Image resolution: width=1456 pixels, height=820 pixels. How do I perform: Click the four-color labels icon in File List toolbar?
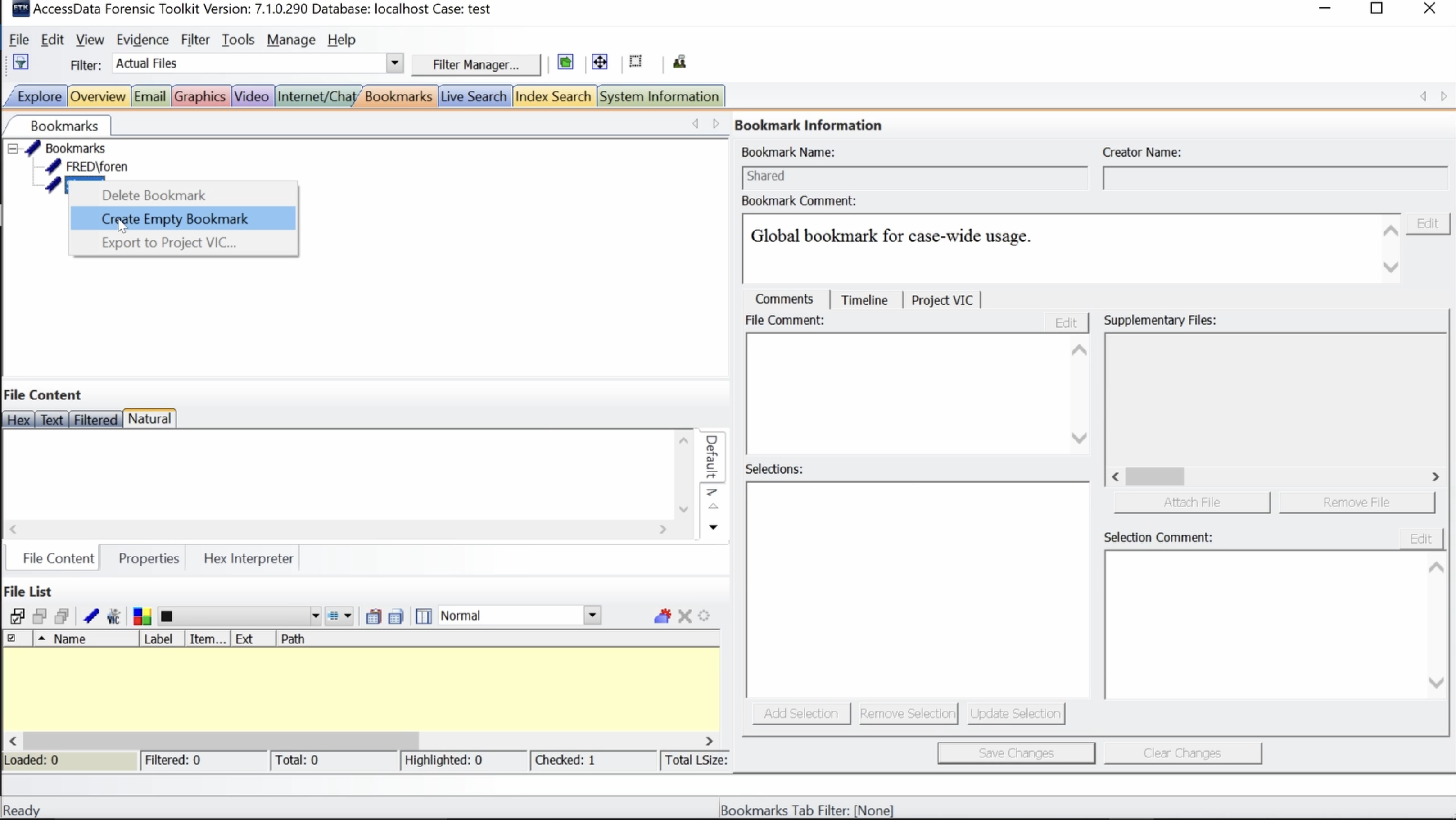(142, 616)
